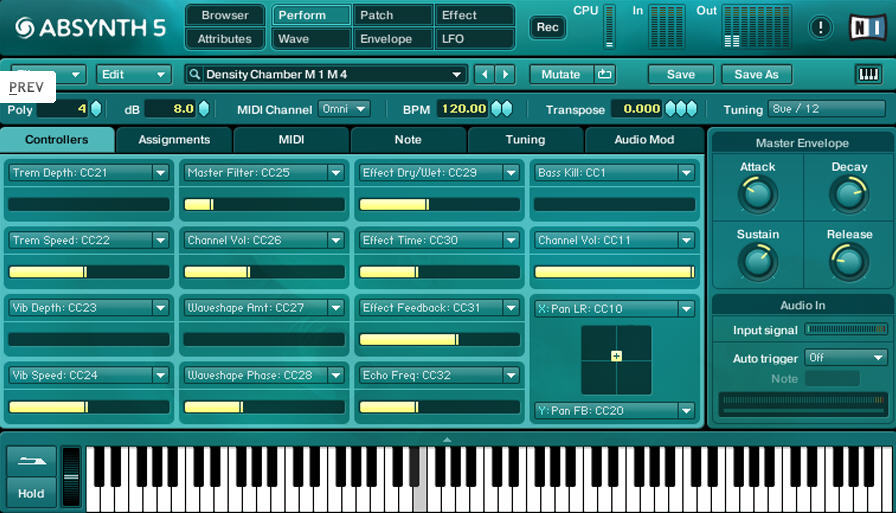Click the mutate retry arrow icon
This screenshot has height=513, width=896.
[x=605, y=74]
